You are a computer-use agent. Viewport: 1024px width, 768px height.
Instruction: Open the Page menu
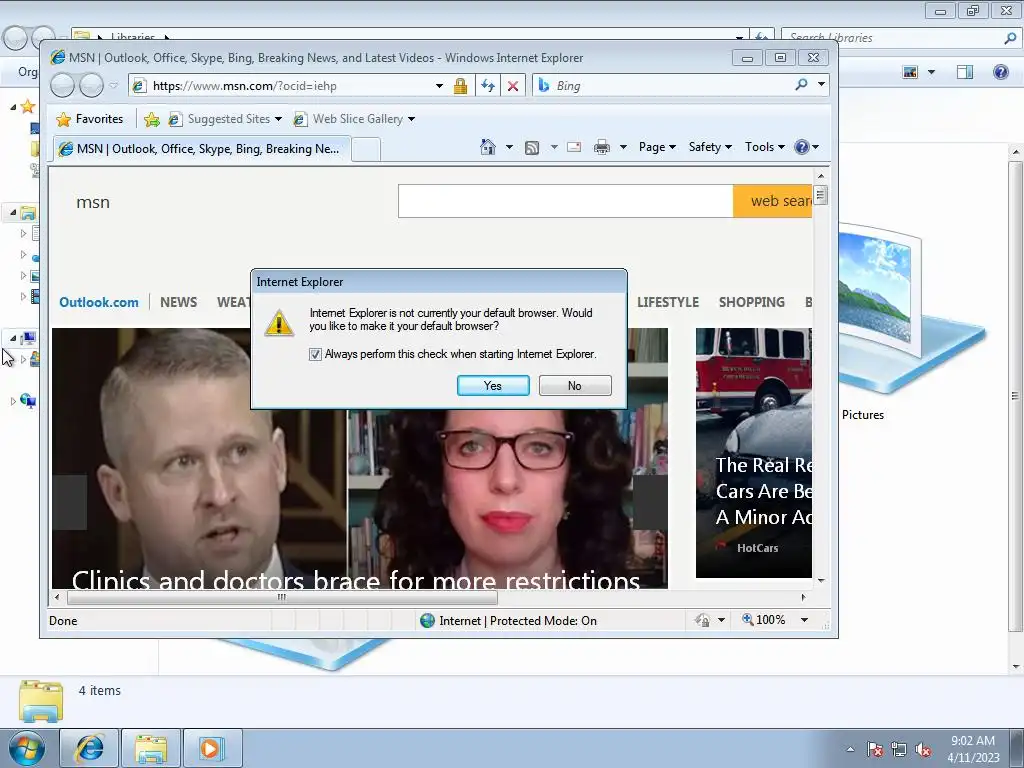(x=657, y=147)
